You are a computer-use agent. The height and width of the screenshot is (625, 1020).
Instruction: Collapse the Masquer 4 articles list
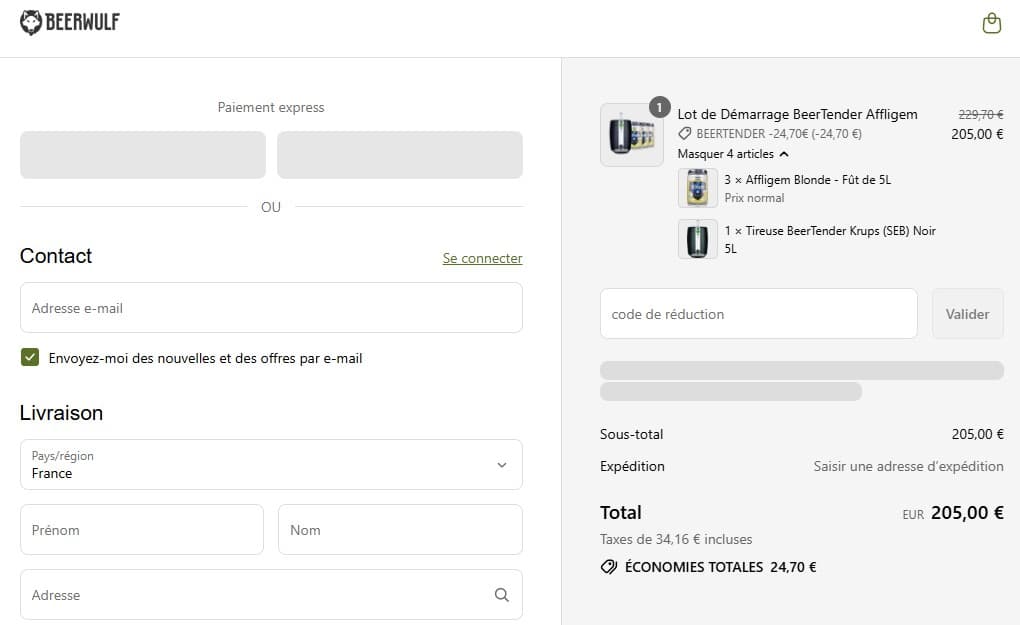tap(733, 154)
